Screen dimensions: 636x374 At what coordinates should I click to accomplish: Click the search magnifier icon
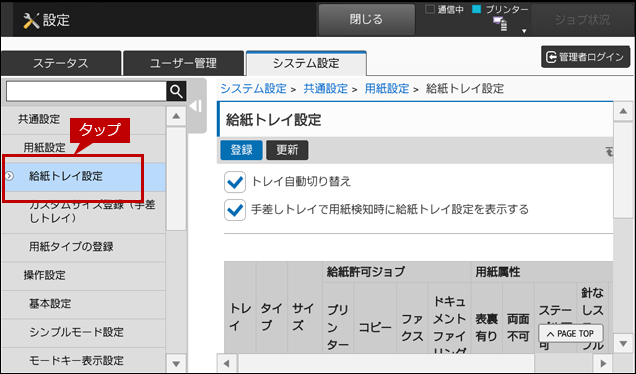click(176, 91)
